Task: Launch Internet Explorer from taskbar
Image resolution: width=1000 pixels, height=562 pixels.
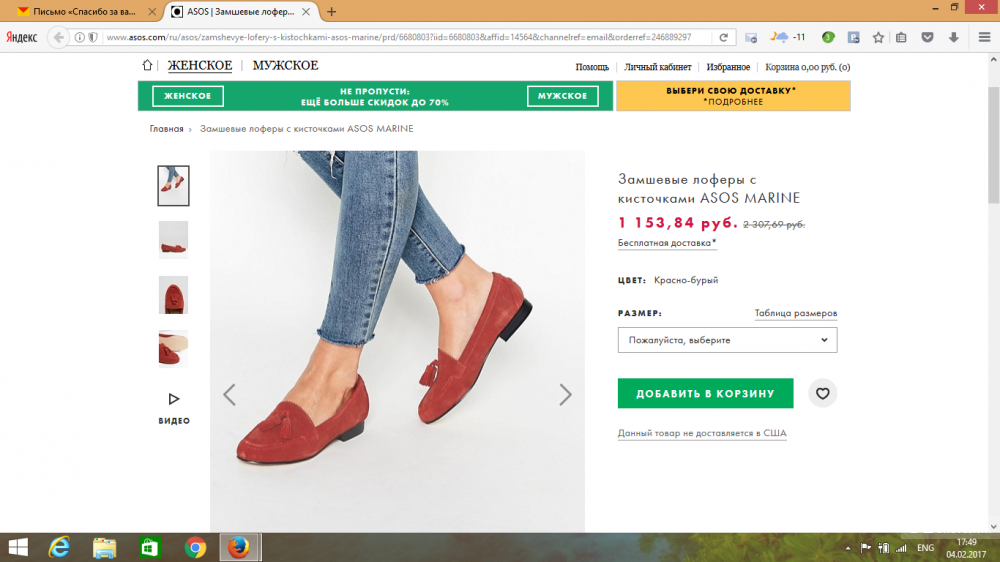Action: click(x=59, y=547)
